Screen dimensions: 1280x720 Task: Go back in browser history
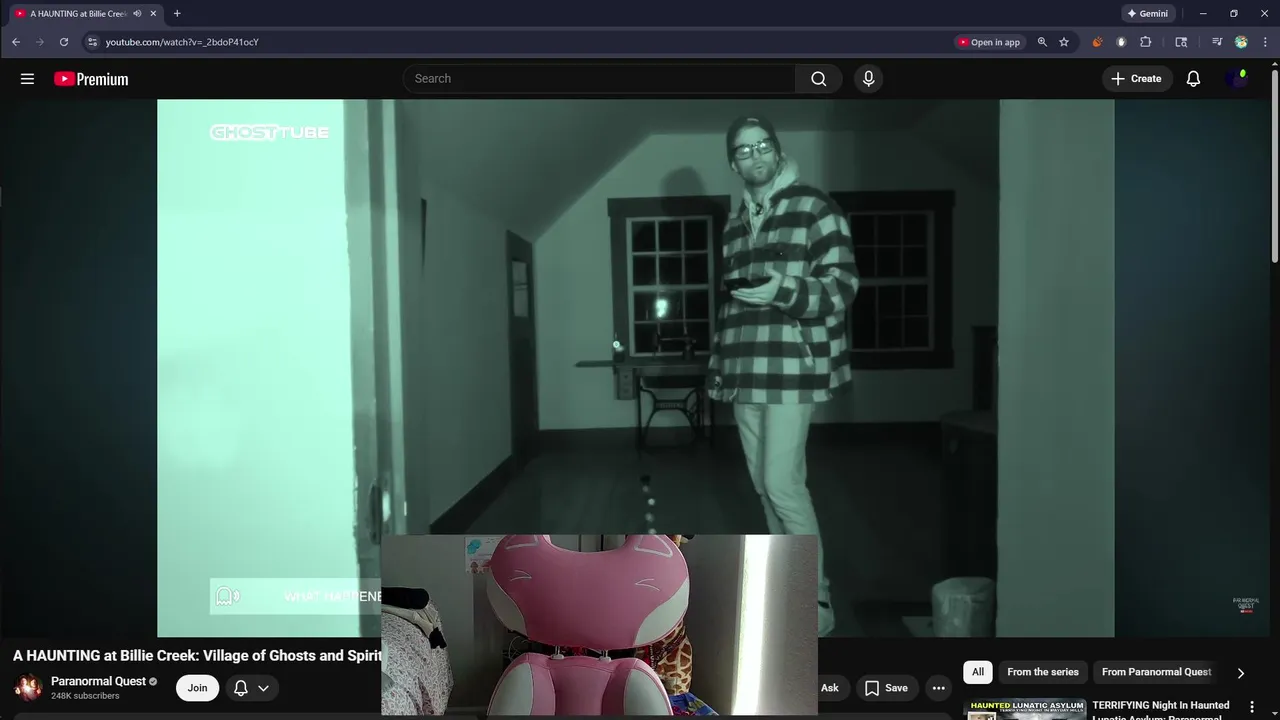pos(16,42)
